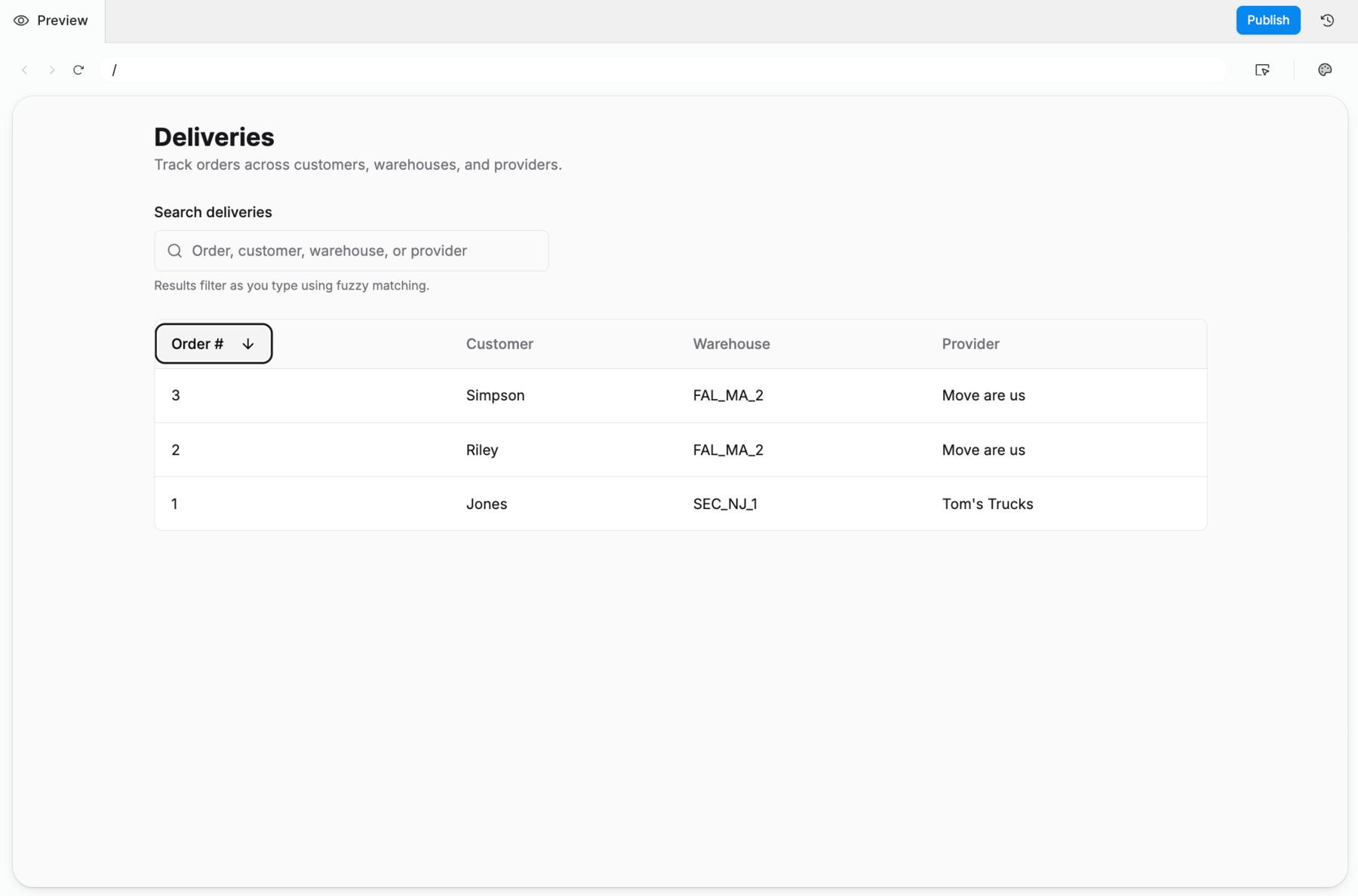Click the magnifier icon in the search box
Image resolution: width=1358 pixels, height=896 pixels.
[174, 250]
